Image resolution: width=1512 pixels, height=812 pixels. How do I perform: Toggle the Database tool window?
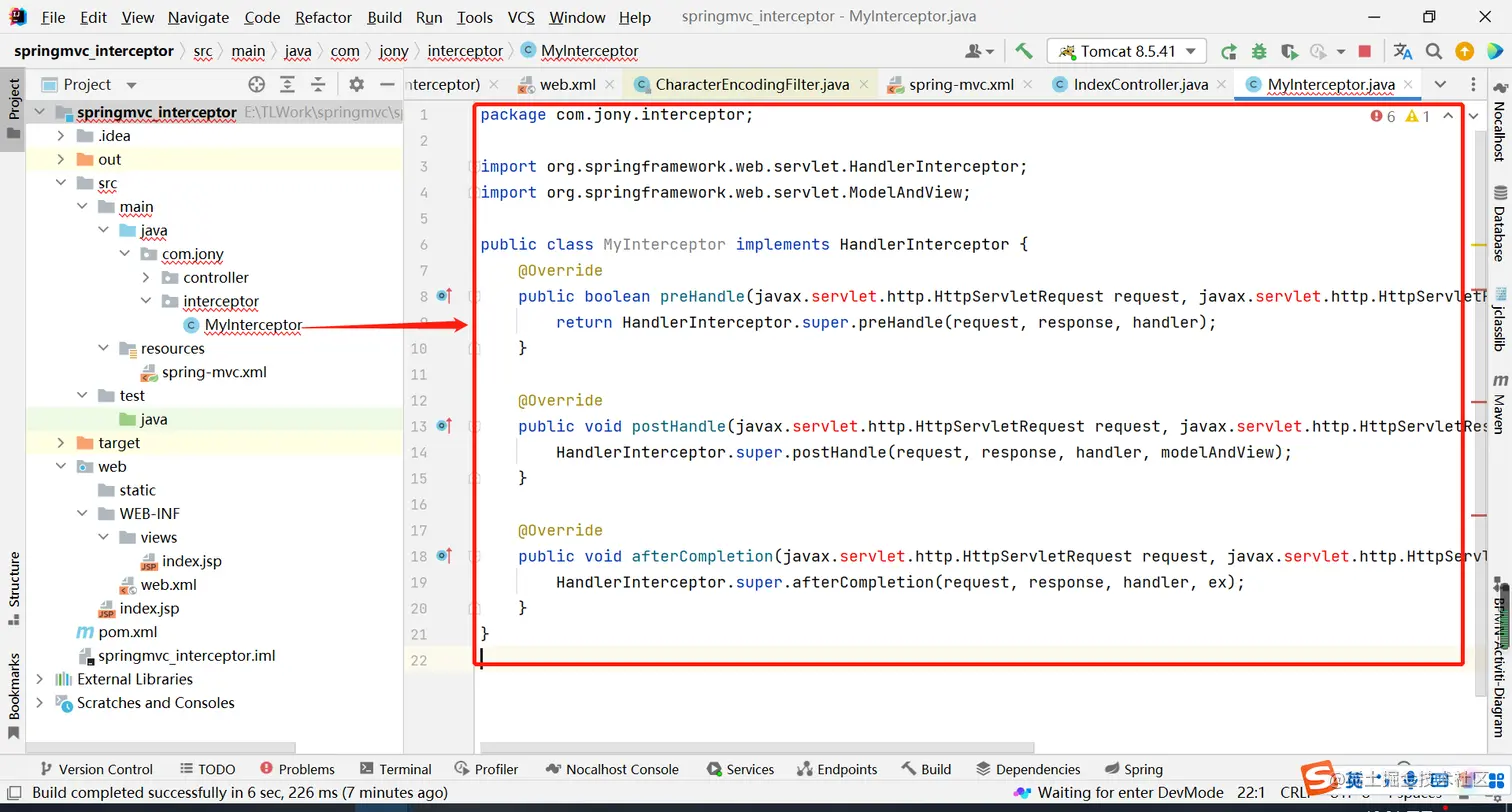pos(1499,223)
